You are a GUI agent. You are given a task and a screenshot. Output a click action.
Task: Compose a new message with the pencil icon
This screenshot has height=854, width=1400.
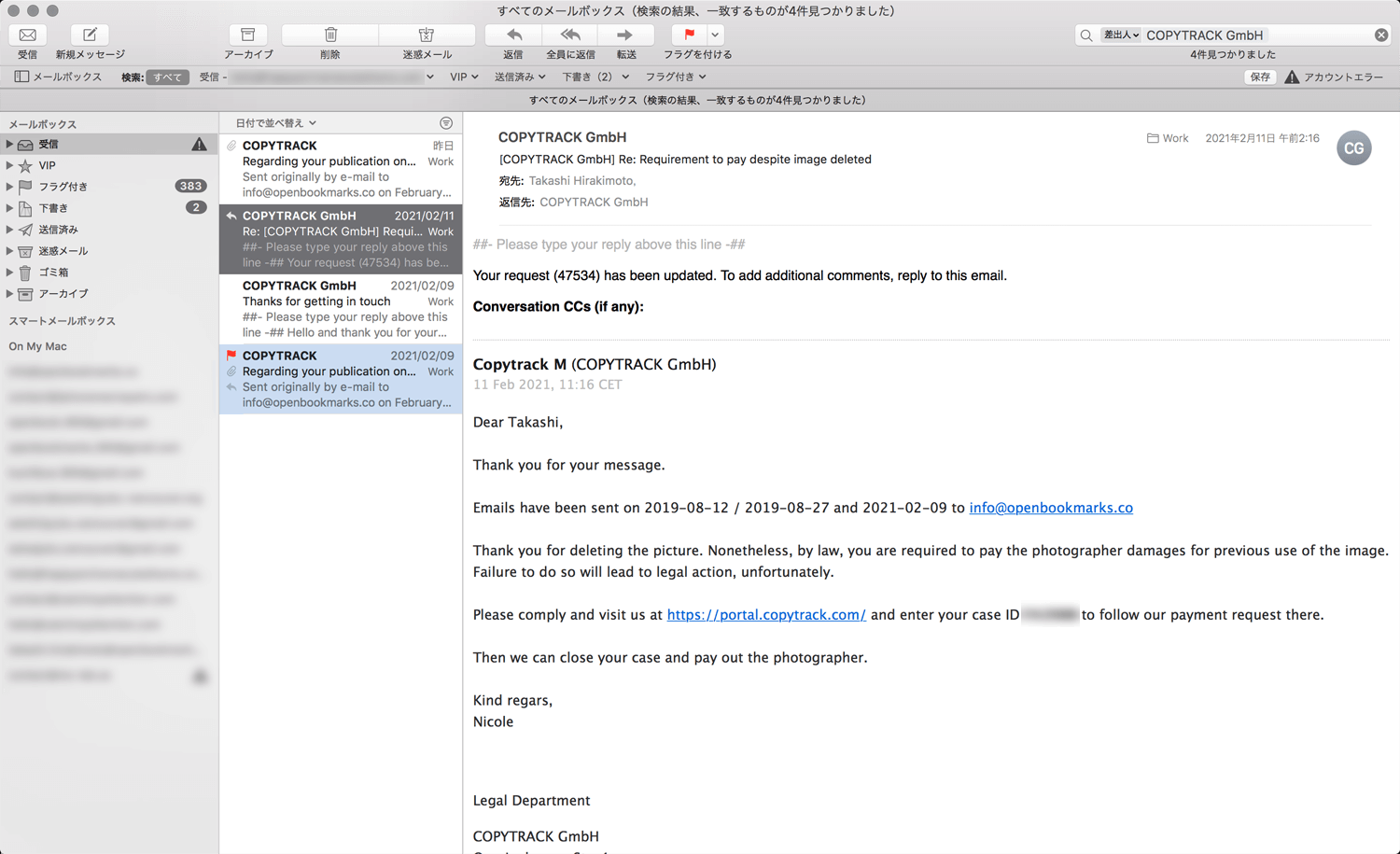90,35
